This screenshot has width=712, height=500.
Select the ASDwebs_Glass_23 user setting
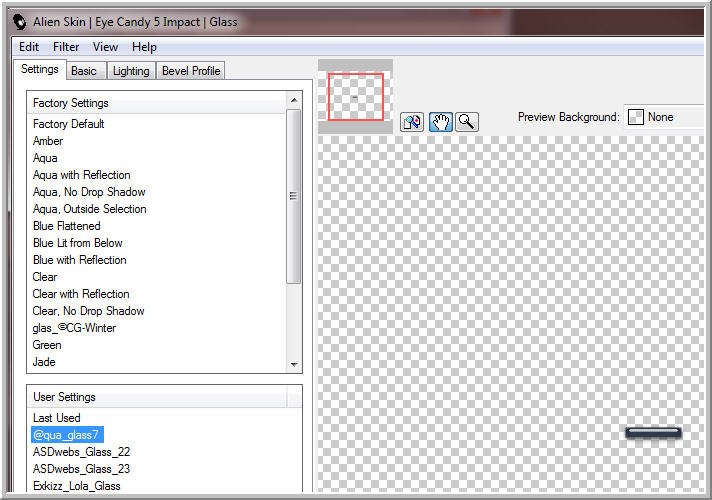point(81,469)
